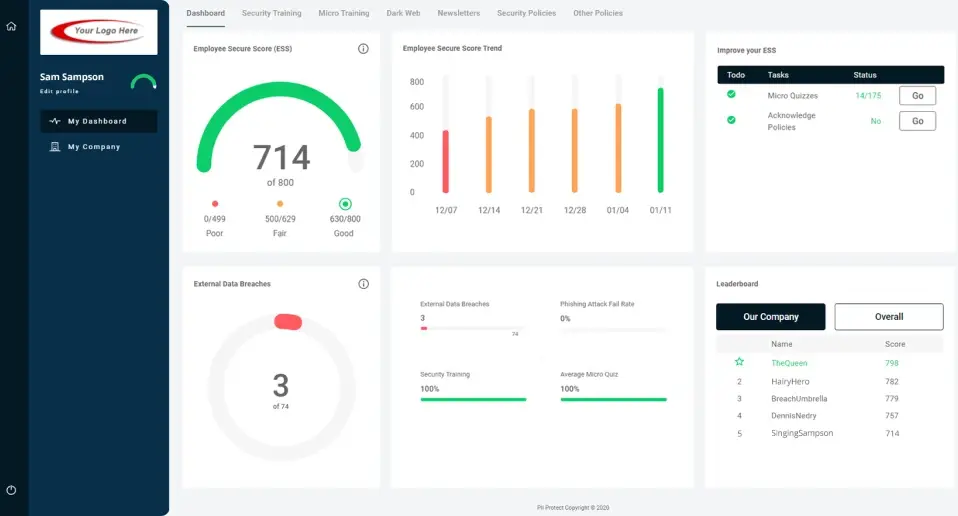Click Go button for Micro Quizzes
The height and width of the screenshot is (516, 958).
[917, 96]
